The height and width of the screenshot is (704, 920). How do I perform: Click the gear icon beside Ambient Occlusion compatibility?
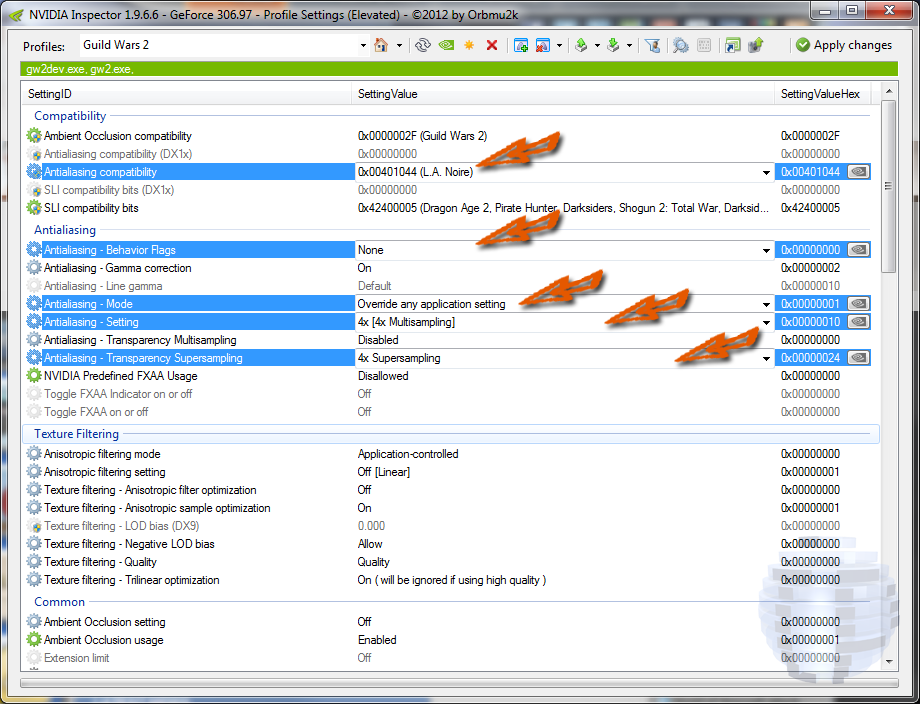[34, 136]
